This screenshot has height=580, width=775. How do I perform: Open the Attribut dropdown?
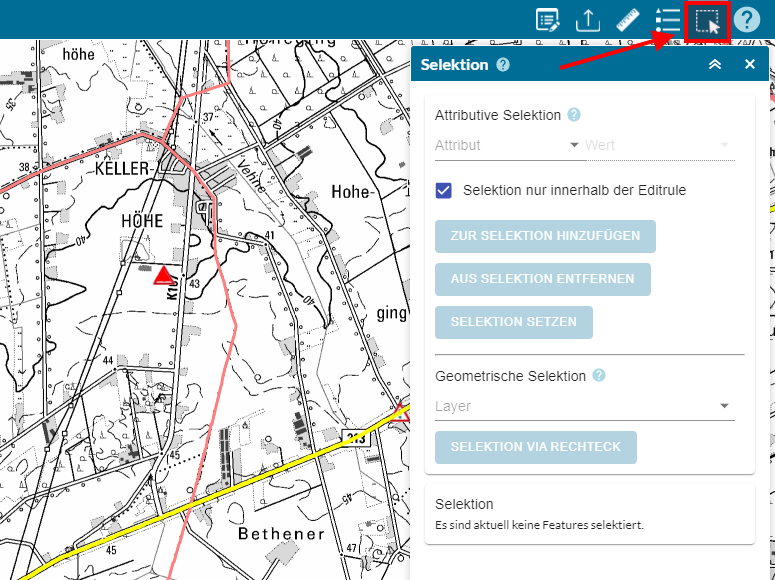(508, 146)
